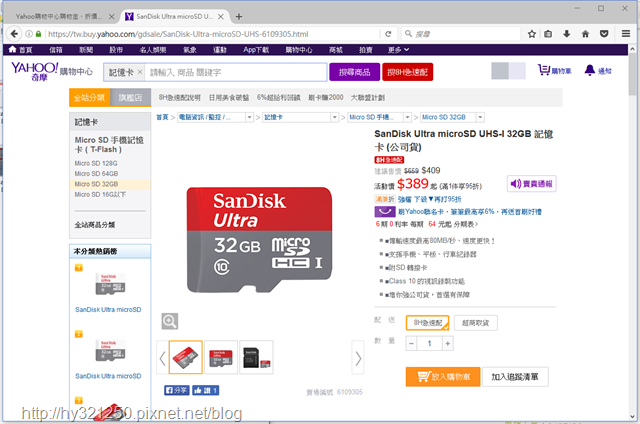Expand the 記憶卡 breadcrumb dropdown
The width and height of the screenshot is (640, 424).
coord(334,118)
